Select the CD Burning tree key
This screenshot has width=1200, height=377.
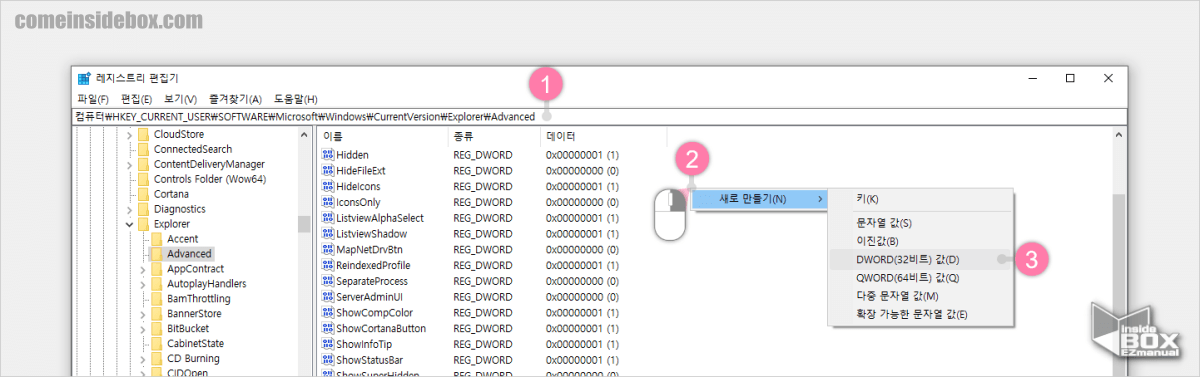click(x=193, y=358)
